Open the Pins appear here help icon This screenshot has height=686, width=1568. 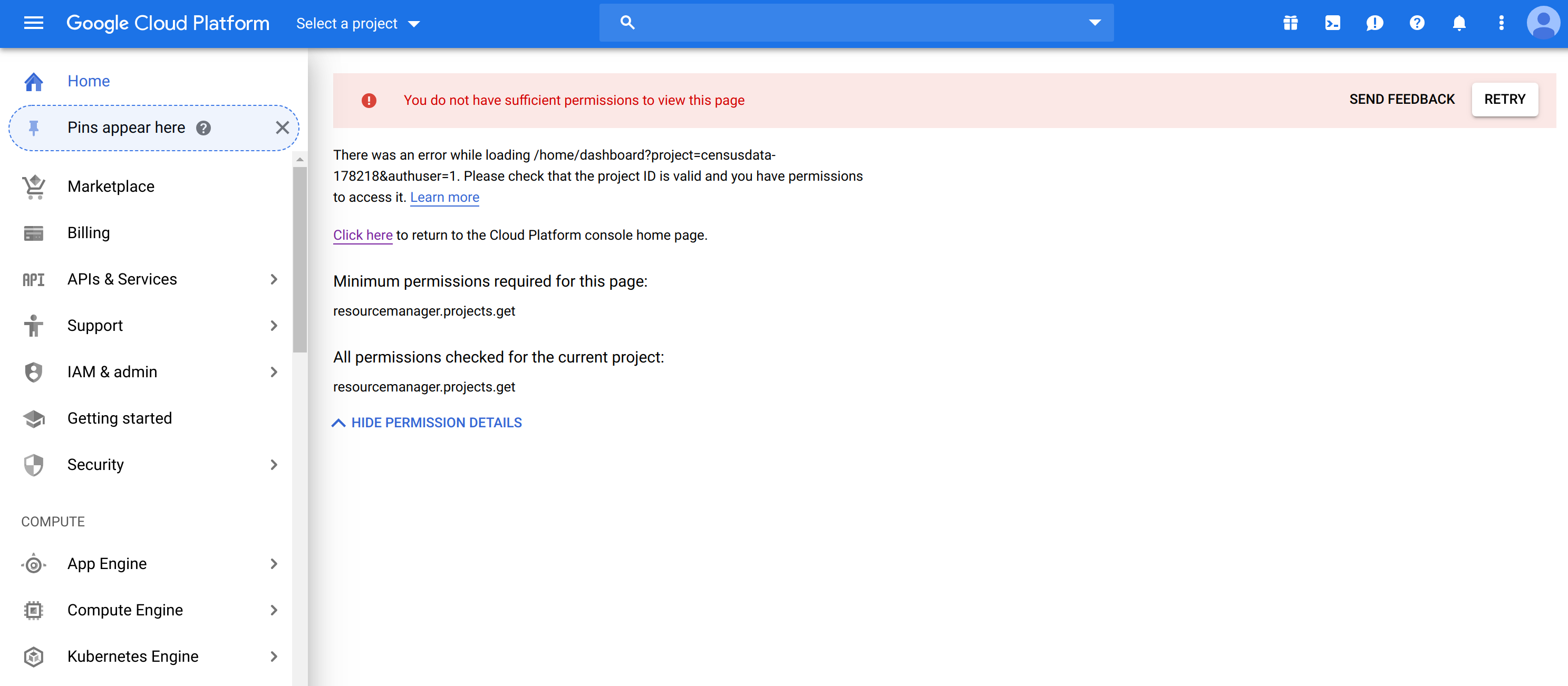click(x=204, y=128)
